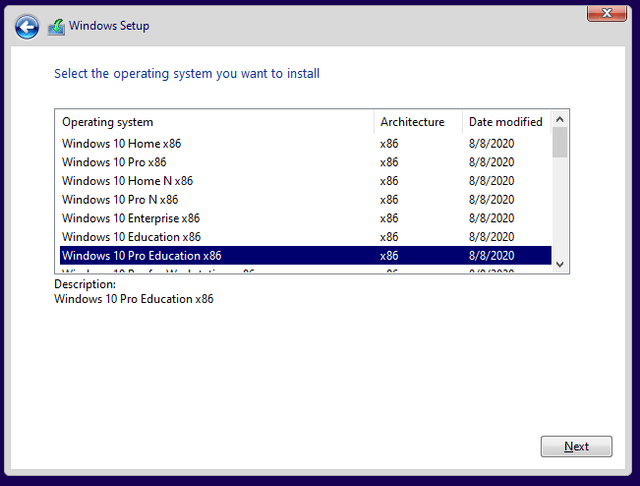Click the date cell of Windows 10 Home x86
The width and height of the screenshot is (640, 486).
(x=491, y=144)
